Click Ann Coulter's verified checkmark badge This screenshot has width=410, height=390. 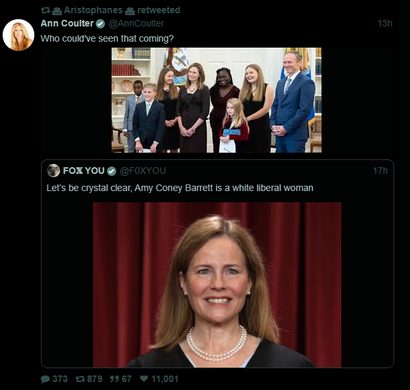coord(100,24)
